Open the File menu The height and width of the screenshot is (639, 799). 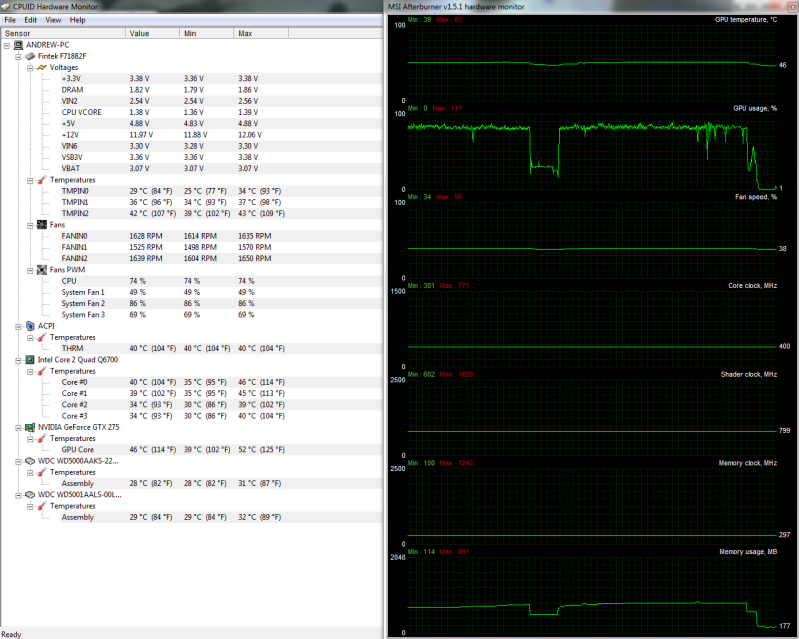tap(10, 20)
